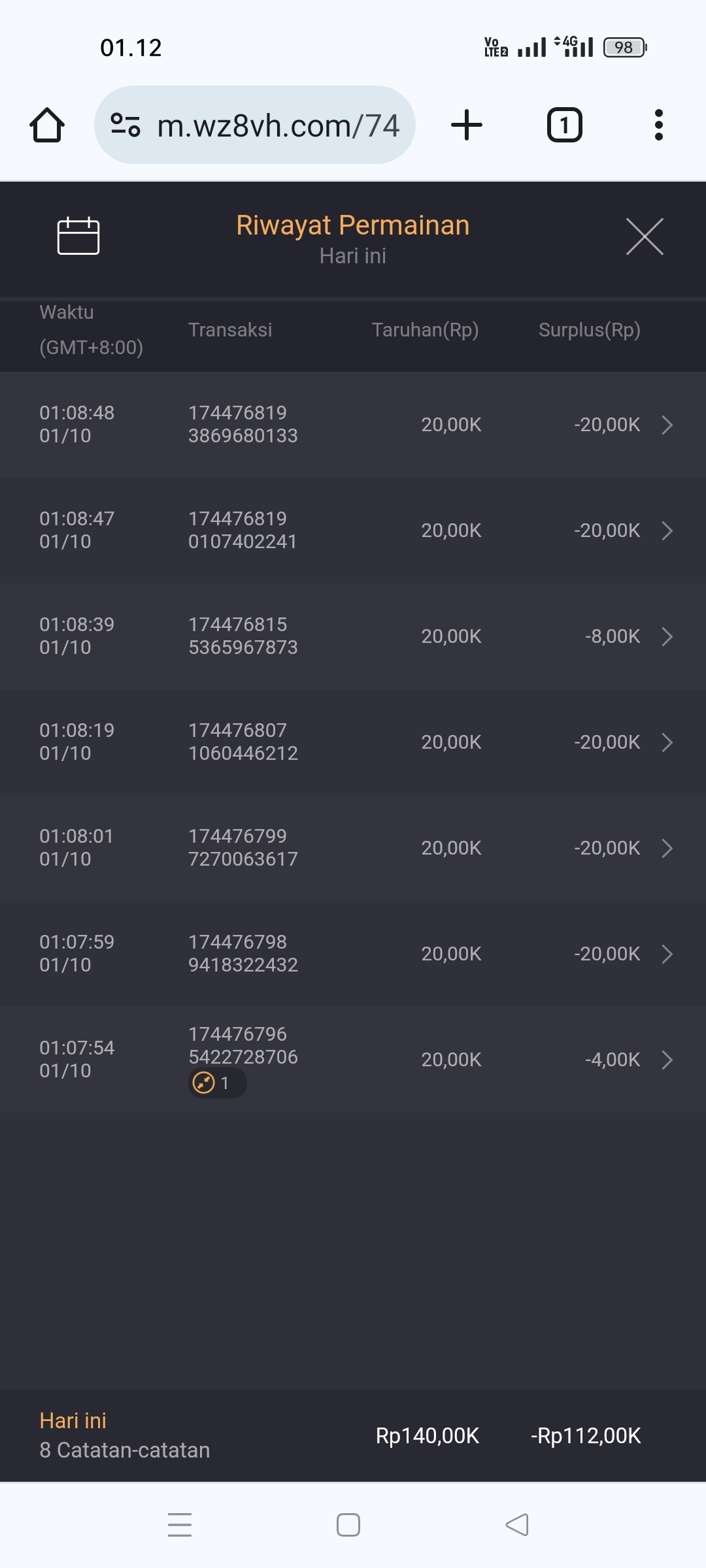Expand the 01:08:39 record with -8,00K surplus
The height and width of the screenshot is (1568, 706).
(667, 636)
